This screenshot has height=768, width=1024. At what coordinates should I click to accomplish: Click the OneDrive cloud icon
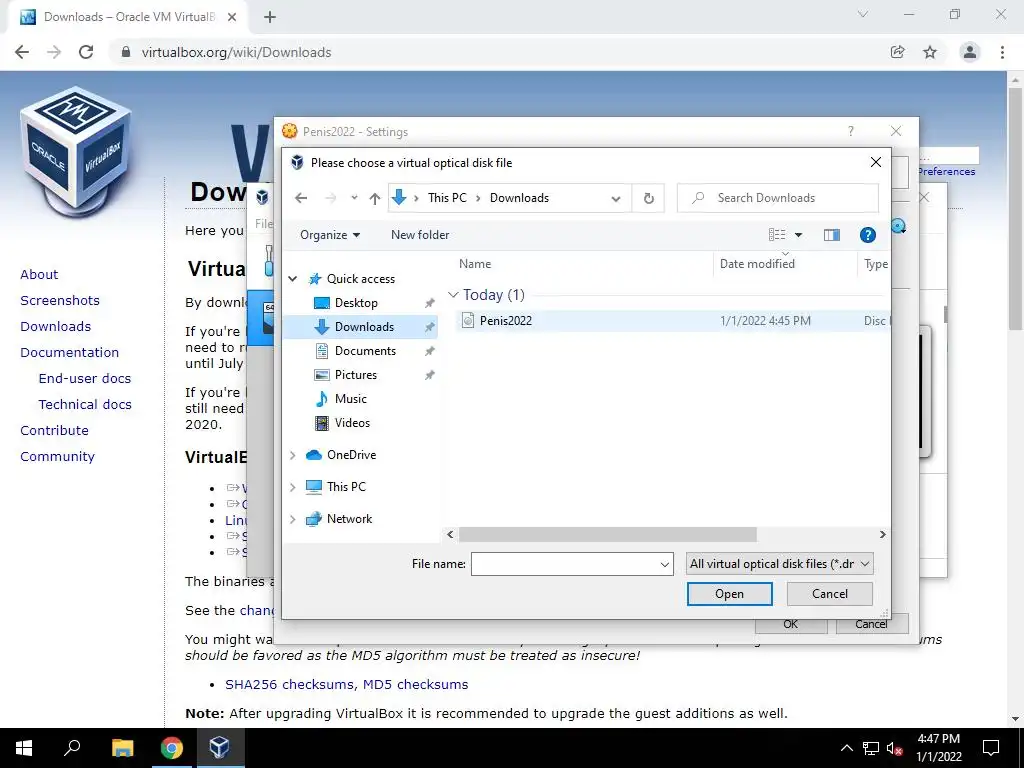pyautogui.click(x=314, y=455)
